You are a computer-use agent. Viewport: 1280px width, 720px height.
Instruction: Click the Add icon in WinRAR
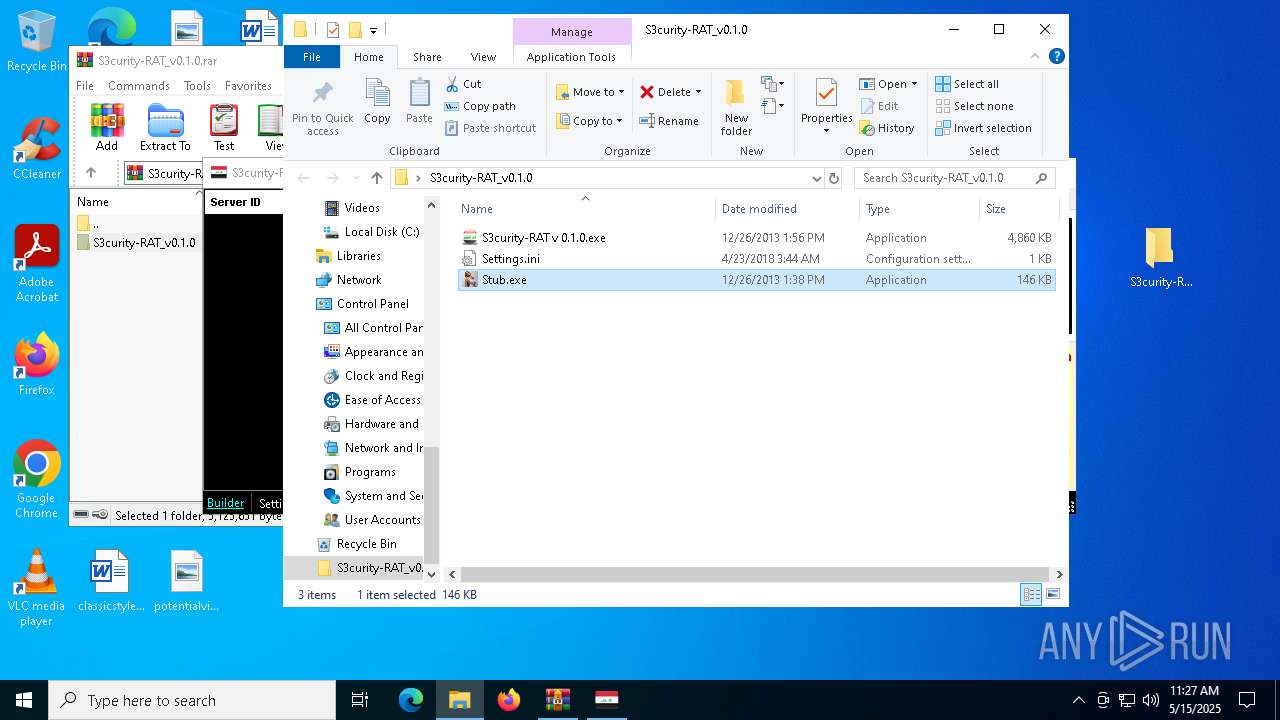coord(107,127)
